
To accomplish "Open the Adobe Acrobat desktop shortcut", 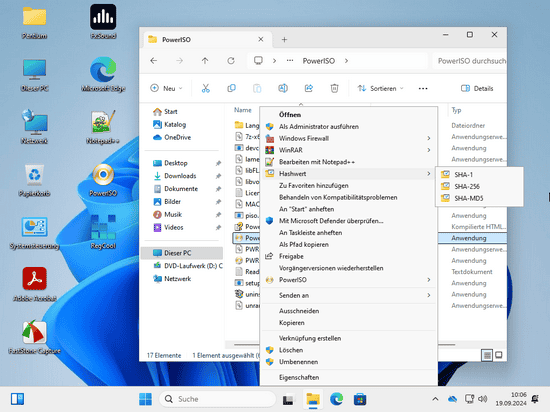I will tap(34, 284).
